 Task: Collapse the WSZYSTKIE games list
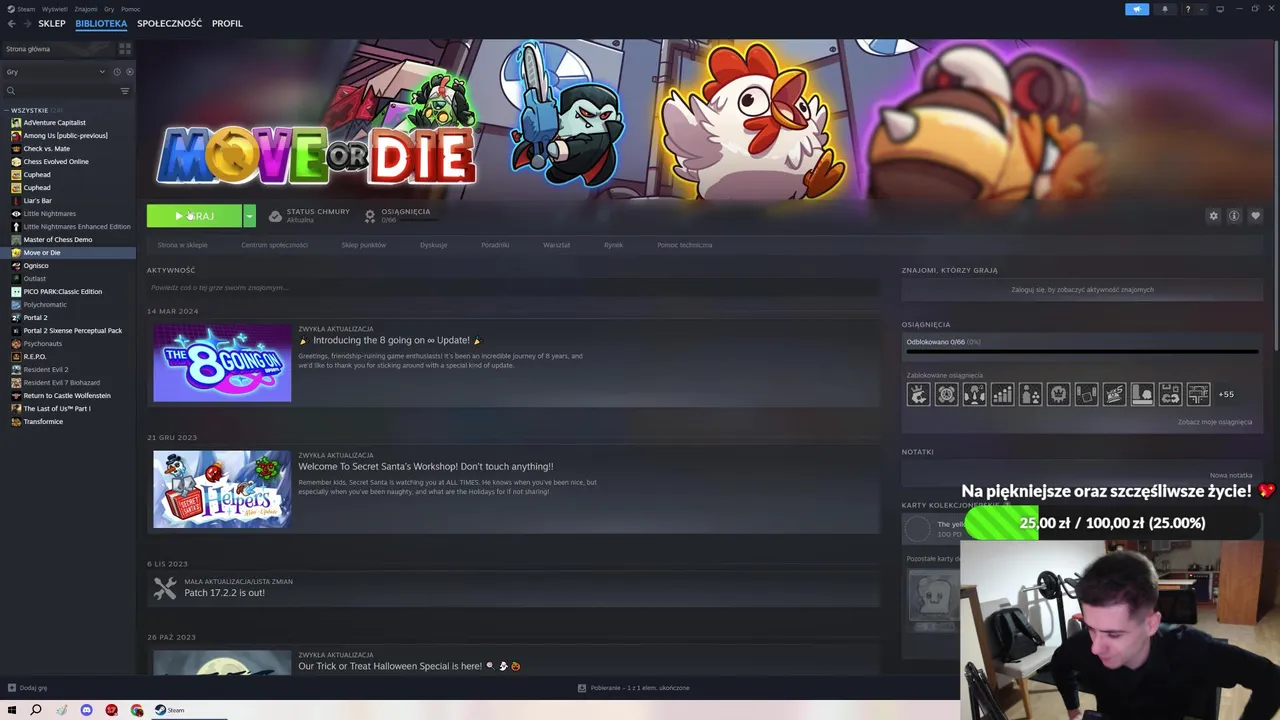coord(7,110)
